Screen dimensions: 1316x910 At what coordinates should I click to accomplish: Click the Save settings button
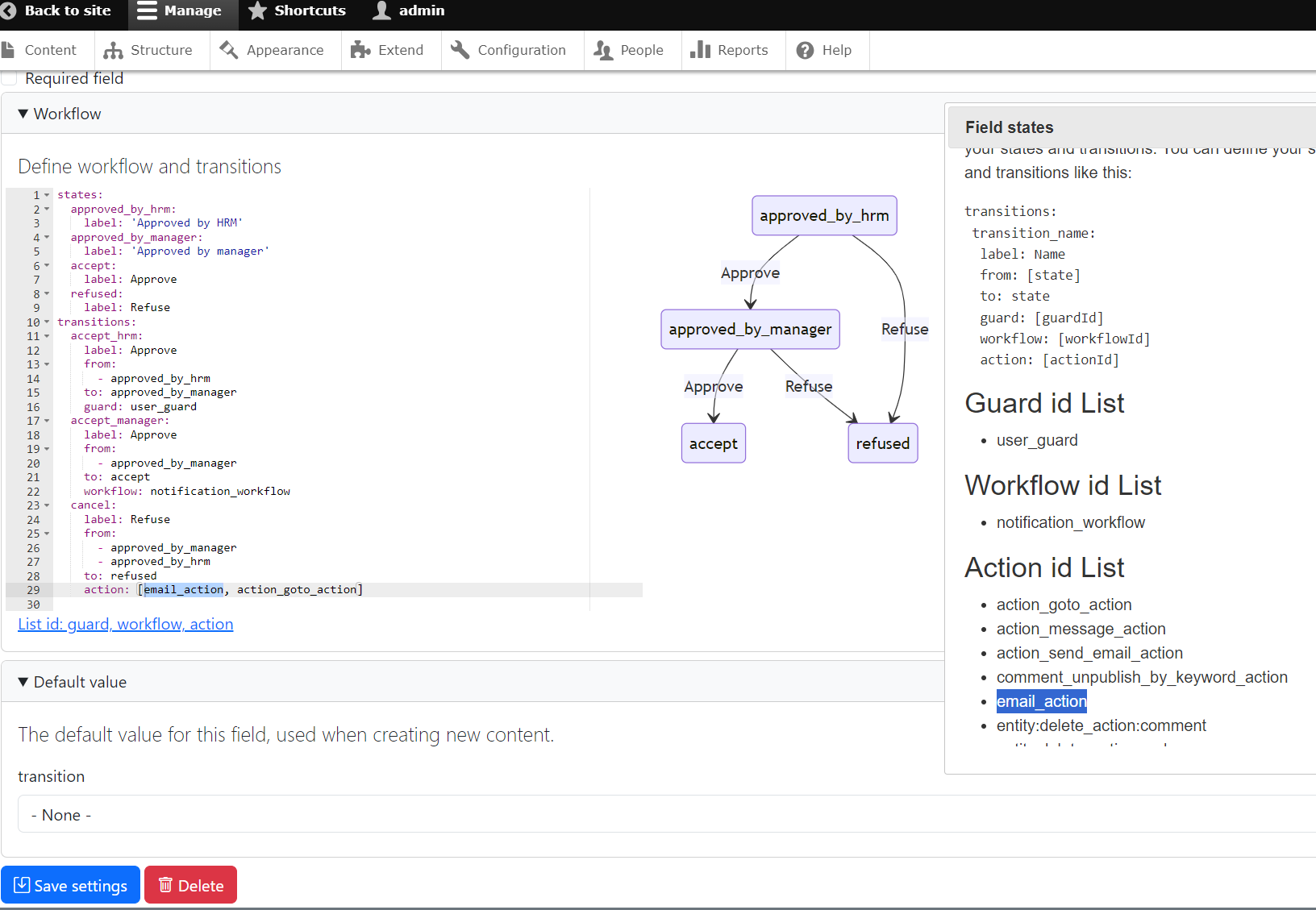pyautogui.click(x=70, y=884)
